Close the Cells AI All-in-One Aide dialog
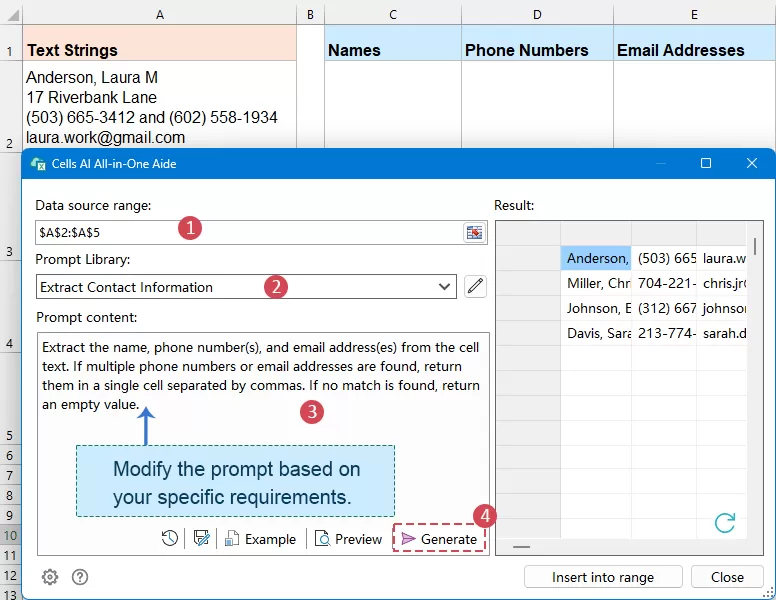 [x=751, y=163]
